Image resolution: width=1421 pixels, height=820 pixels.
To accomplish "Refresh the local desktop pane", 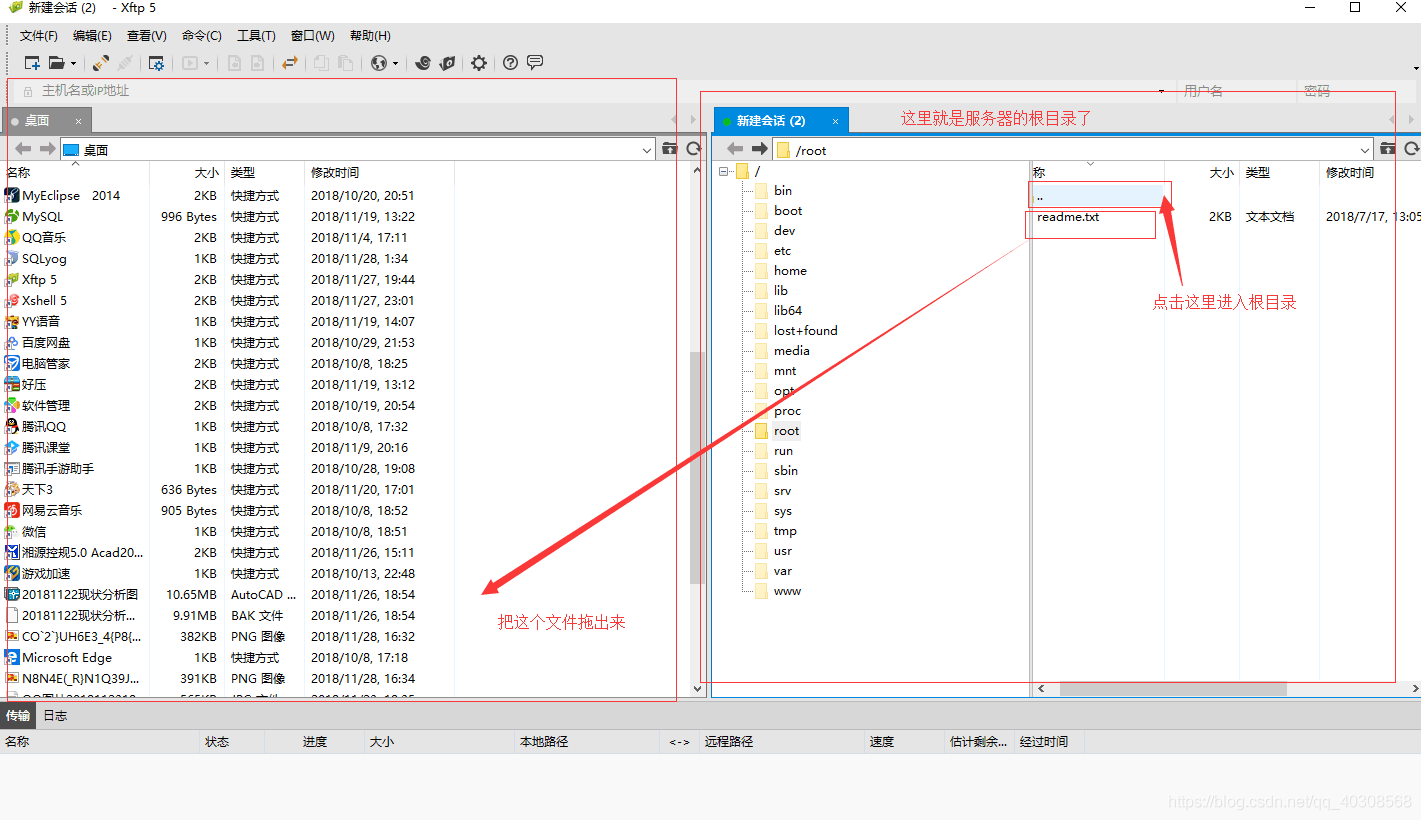I will [693, 149].
